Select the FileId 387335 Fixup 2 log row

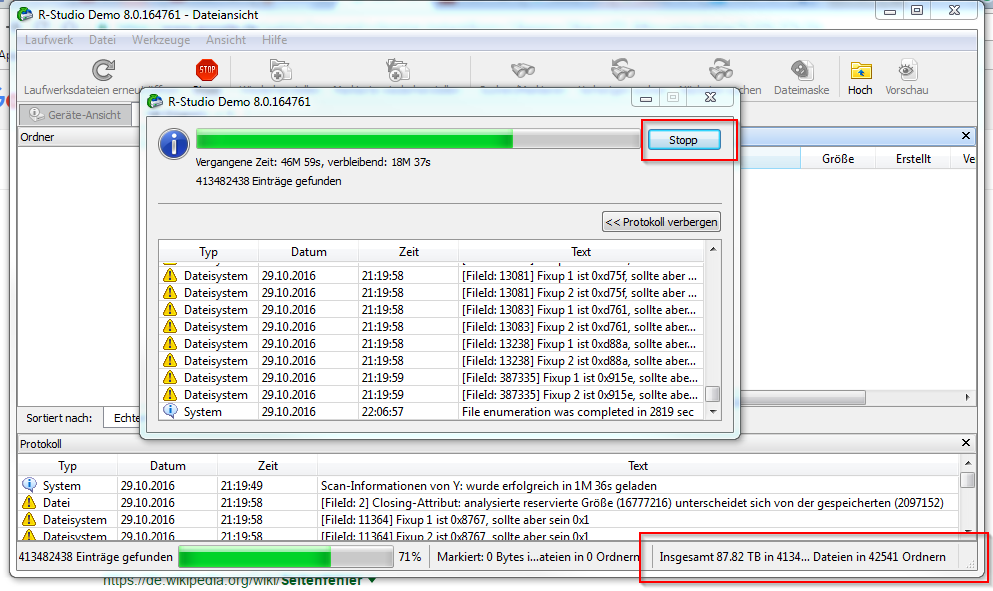point(431,395)
